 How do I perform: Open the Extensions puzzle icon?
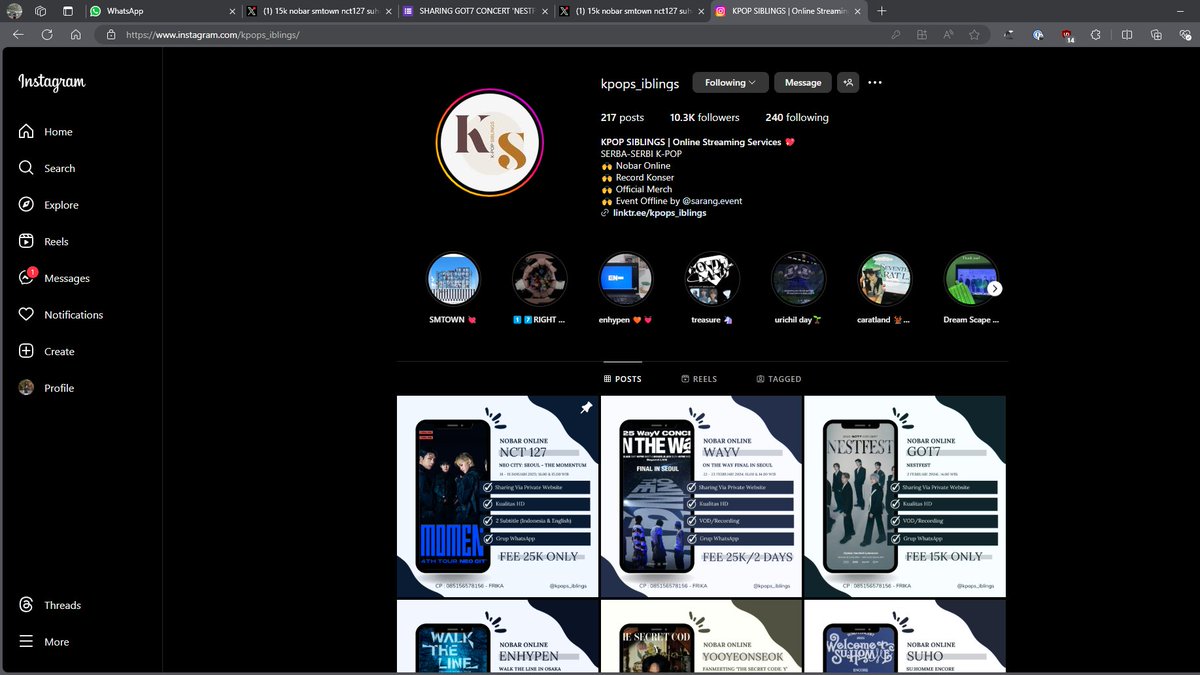point(1096,34)
